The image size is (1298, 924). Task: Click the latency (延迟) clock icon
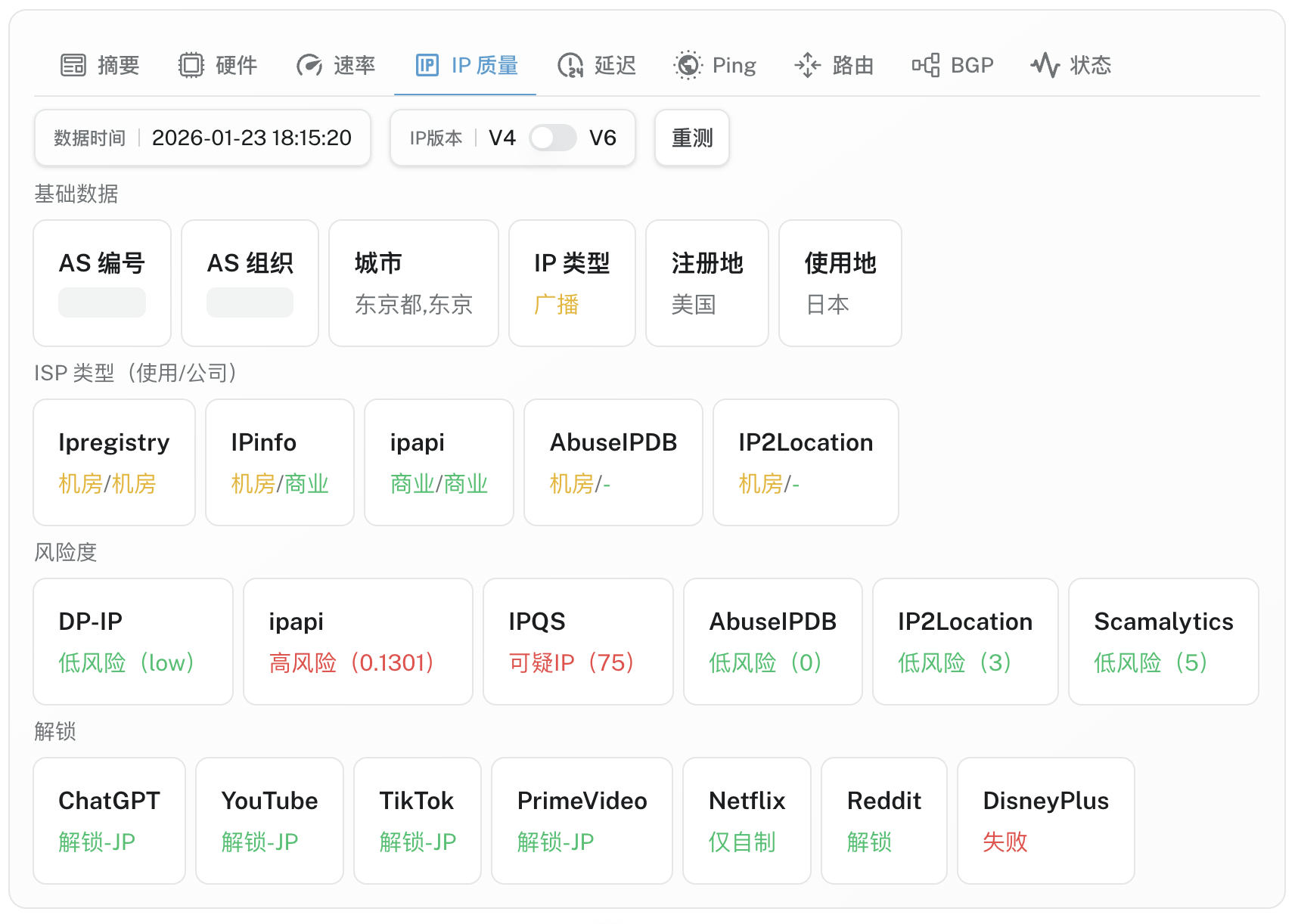tap(570, 66)
